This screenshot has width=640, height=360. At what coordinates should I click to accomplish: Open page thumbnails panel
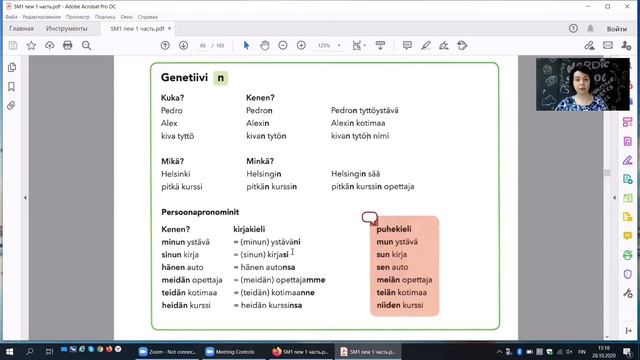(x=12, y=67)
